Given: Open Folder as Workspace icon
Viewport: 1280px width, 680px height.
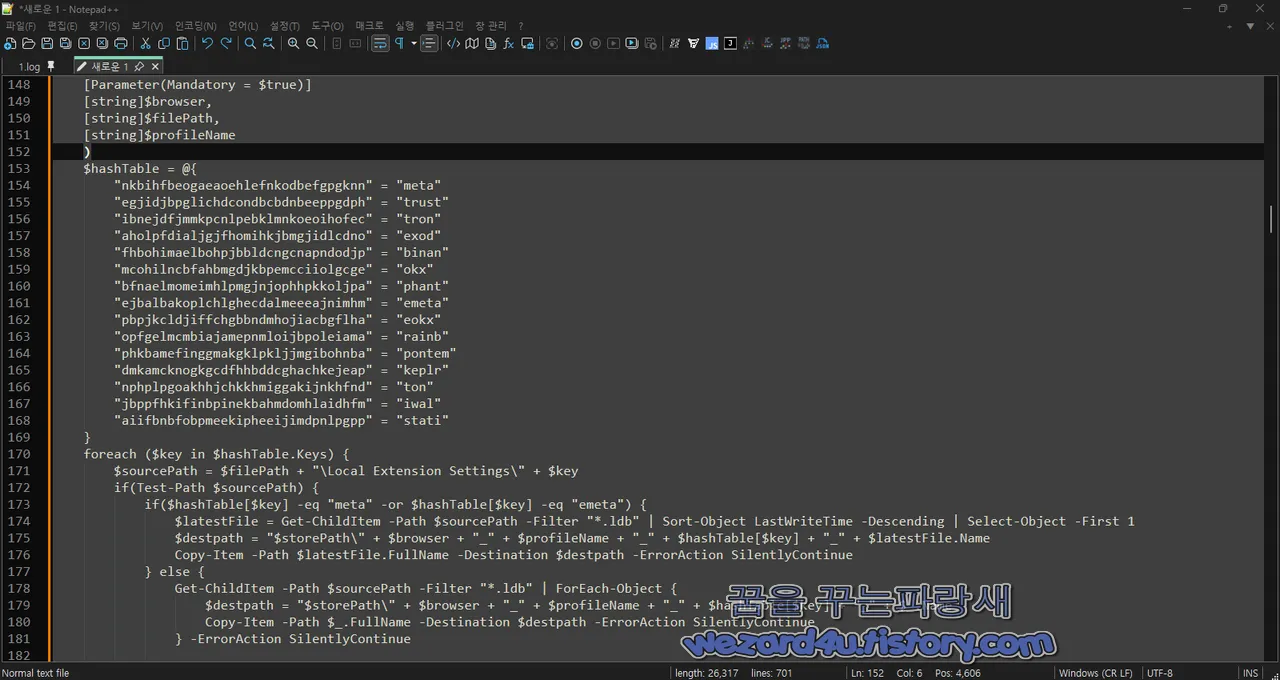Looking at the screenshot, I should point(527,43).
